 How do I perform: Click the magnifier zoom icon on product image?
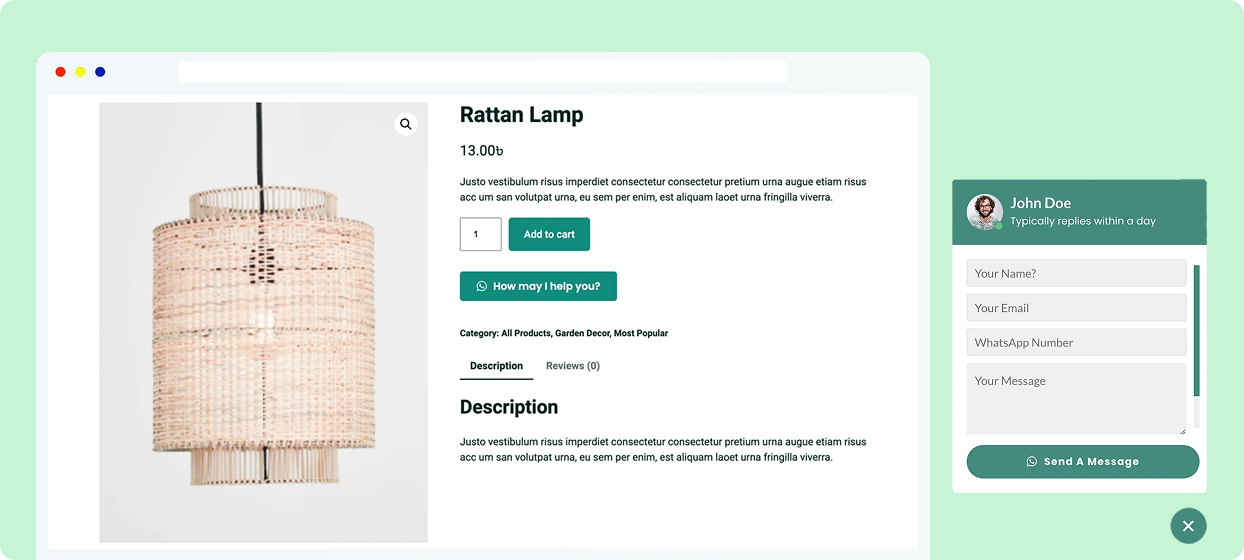coord(405,125)
